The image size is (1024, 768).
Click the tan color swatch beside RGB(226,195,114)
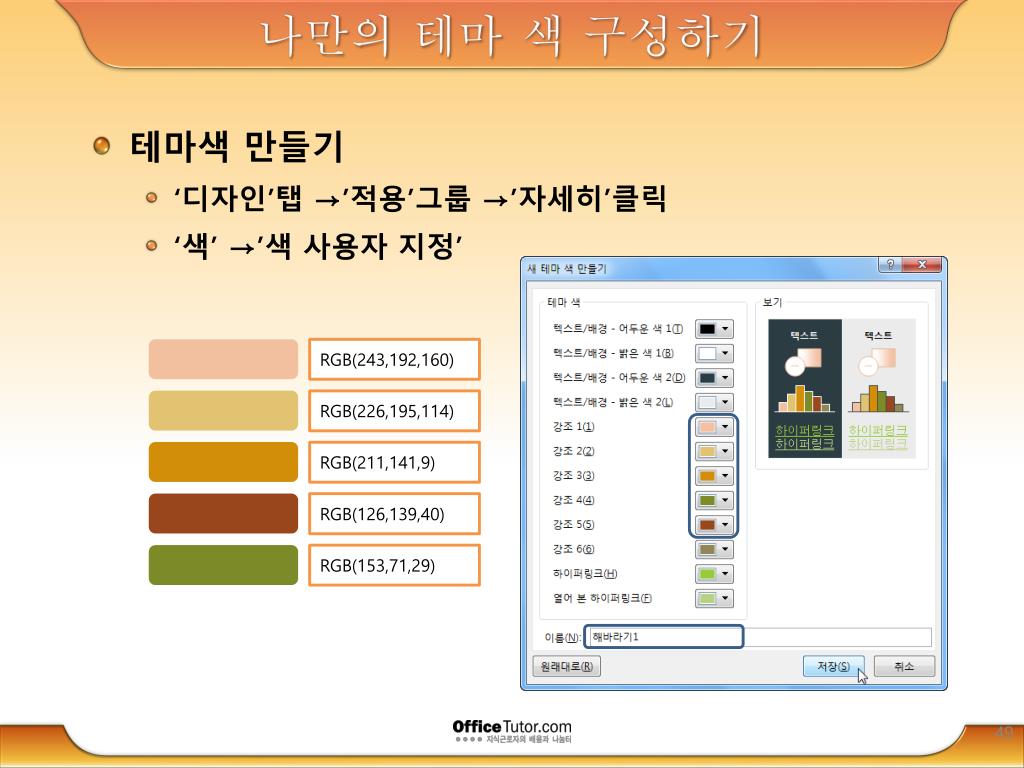(x=223, y=411)
